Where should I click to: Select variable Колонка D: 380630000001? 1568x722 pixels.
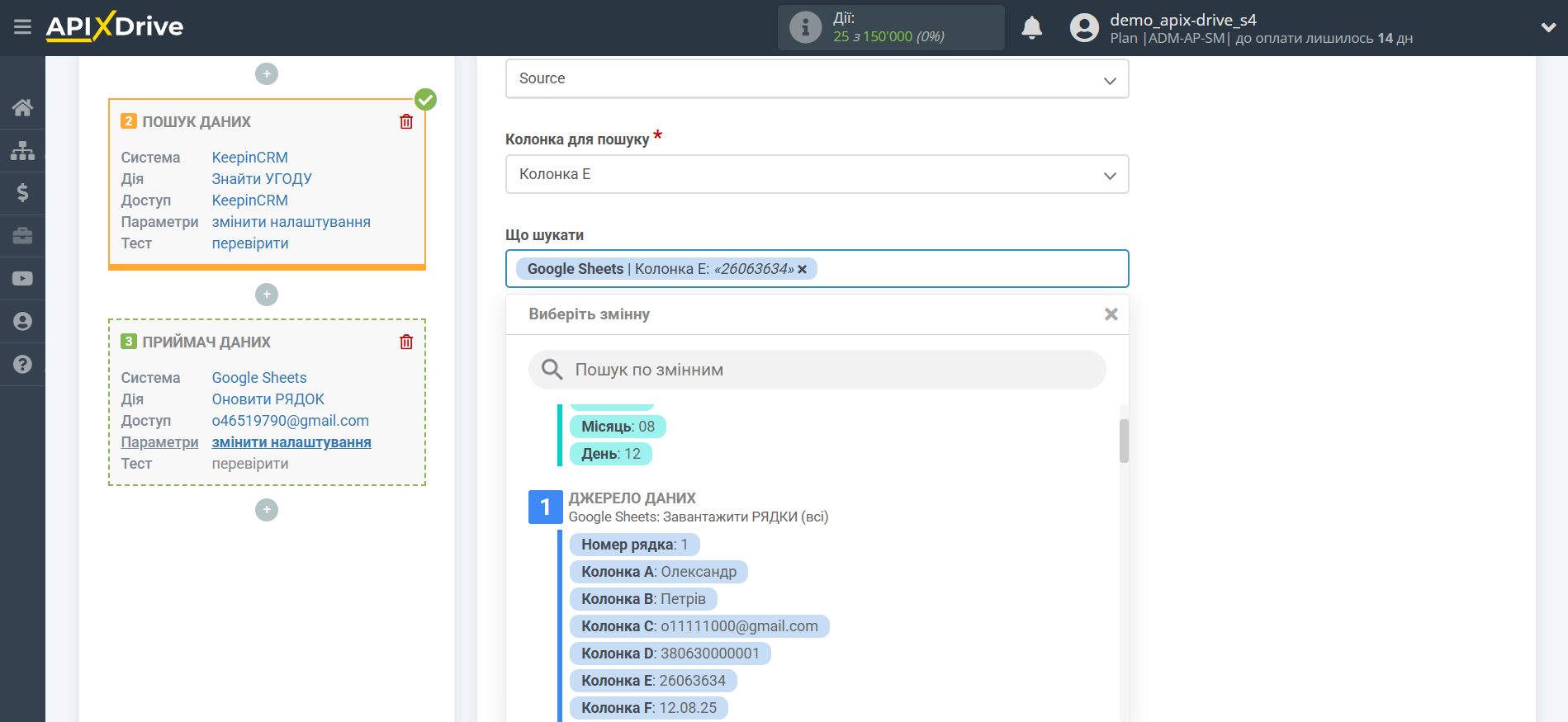coord(670,654)
